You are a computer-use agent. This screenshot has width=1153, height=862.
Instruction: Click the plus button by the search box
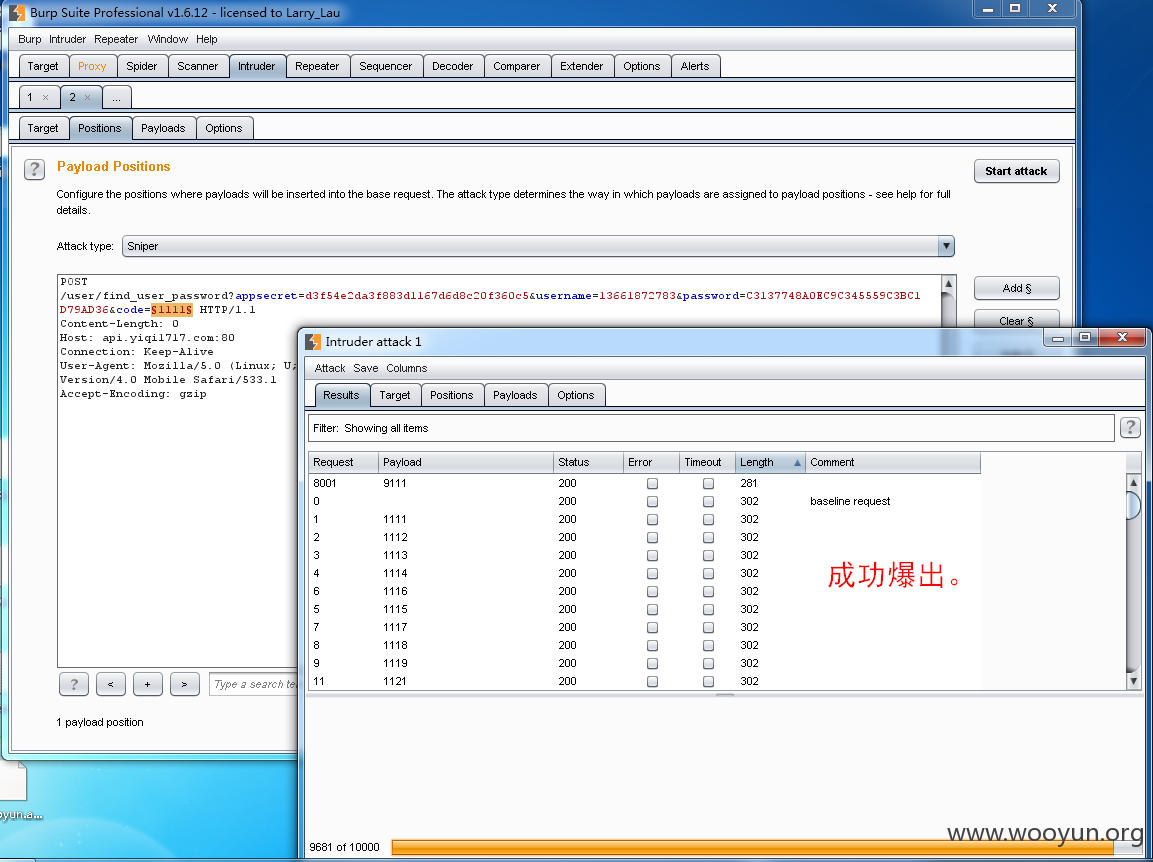coord(148,684)
